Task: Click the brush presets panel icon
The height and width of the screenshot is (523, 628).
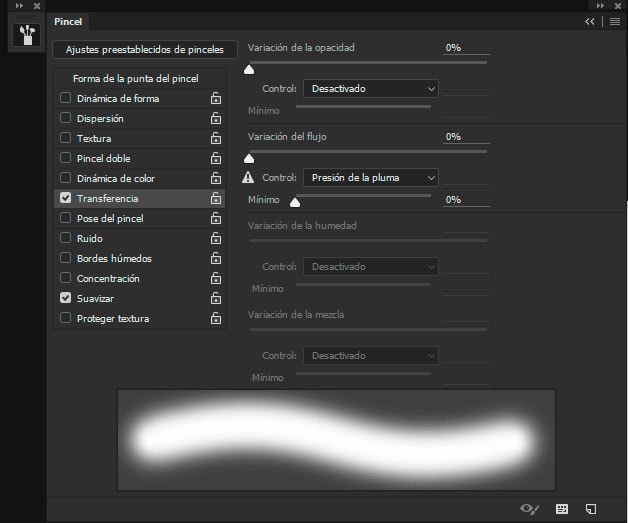Action: 26,35
